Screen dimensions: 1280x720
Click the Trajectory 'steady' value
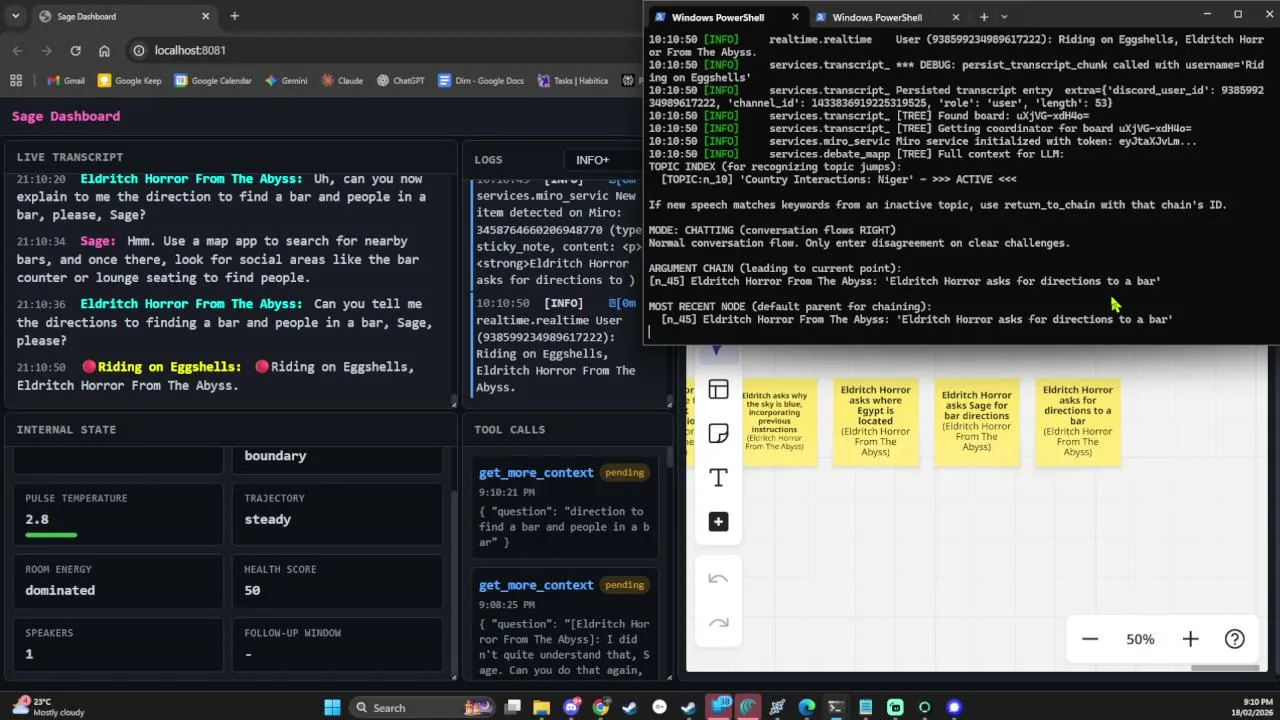click(267, 519)
